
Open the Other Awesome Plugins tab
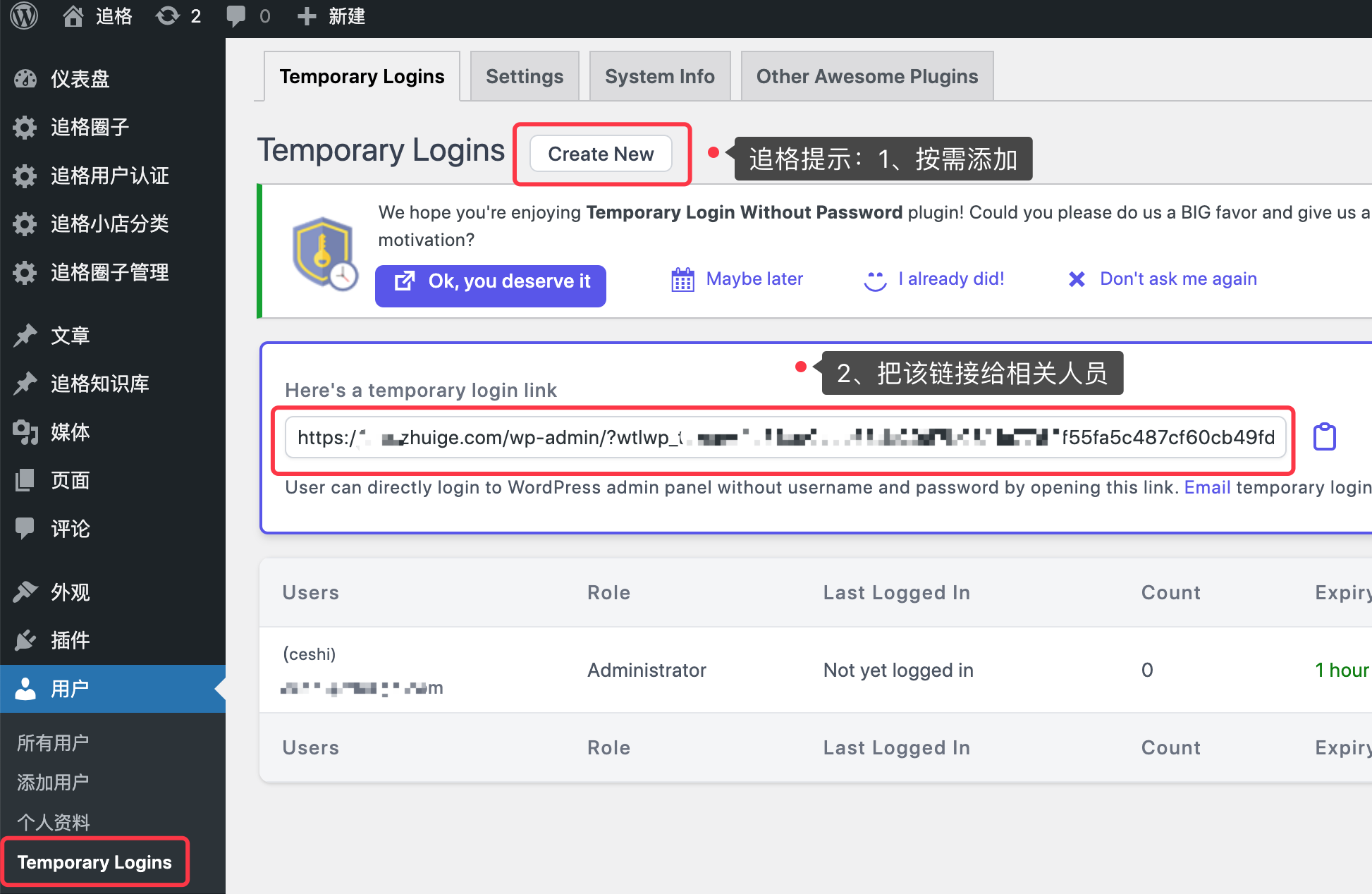(x=867, y=76)
